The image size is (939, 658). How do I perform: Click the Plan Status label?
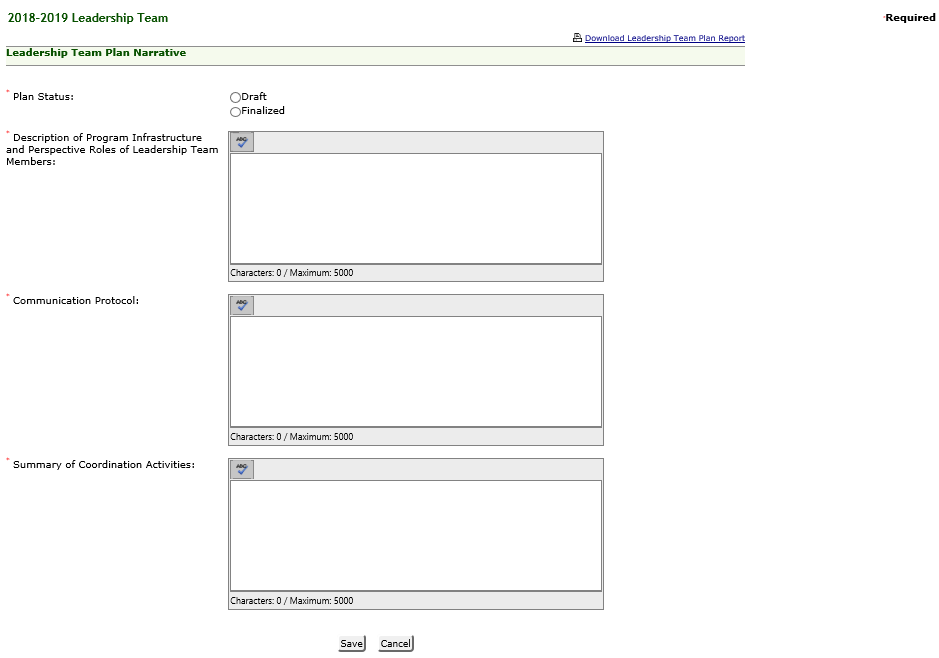[x=43, y=96]
